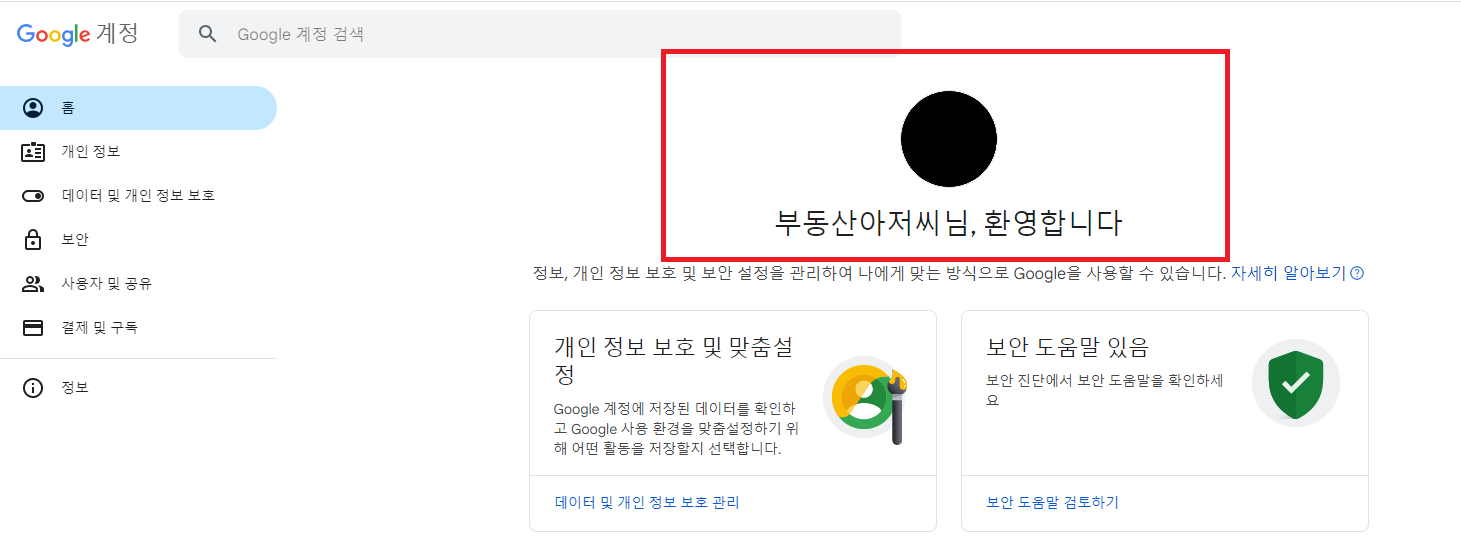Screen dimensions: 1461x555
Task: Click the black profile picture circle
Action: [x=949, y=138]
